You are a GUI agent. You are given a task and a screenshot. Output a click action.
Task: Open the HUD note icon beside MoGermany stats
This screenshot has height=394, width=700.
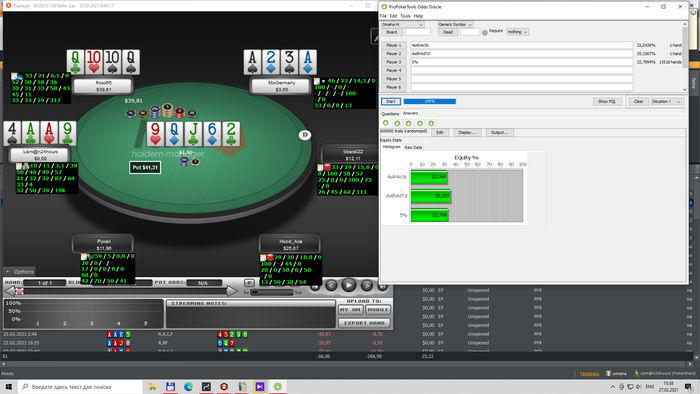click(317, 81)
